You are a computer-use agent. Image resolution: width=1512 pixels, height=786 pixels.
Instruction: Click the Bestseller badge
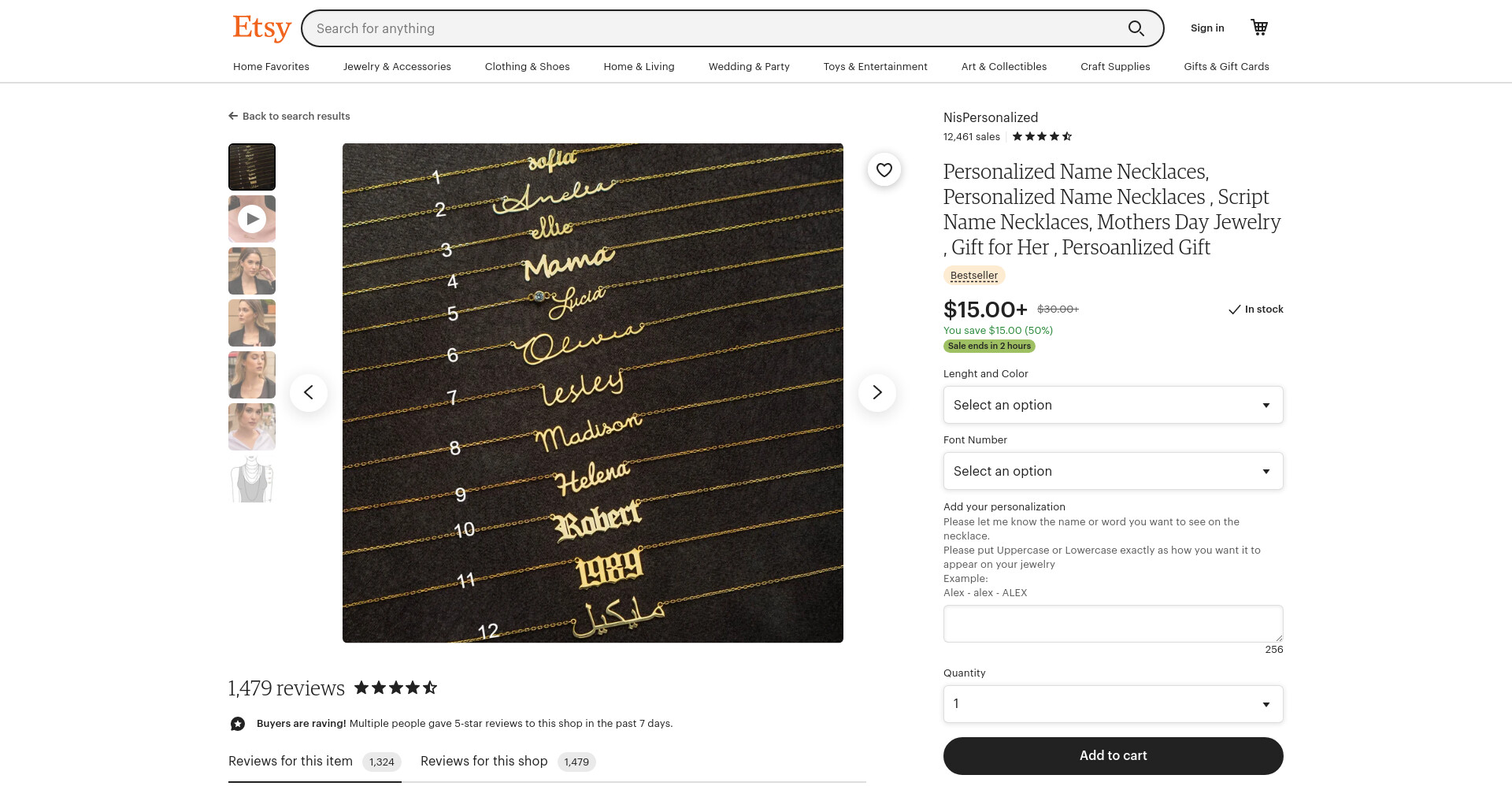tap(974, 276)
